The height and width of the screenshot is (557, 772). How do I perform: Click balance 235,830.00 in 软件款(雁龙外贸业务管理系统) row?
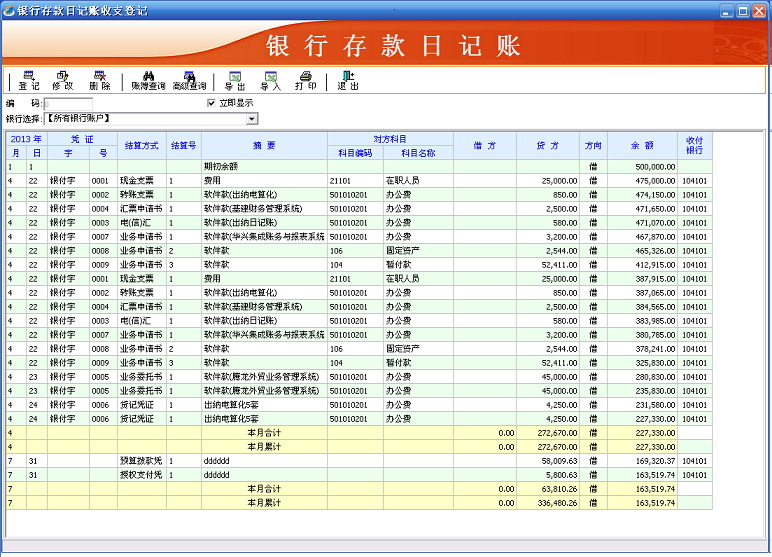click(x=643, y=391)
